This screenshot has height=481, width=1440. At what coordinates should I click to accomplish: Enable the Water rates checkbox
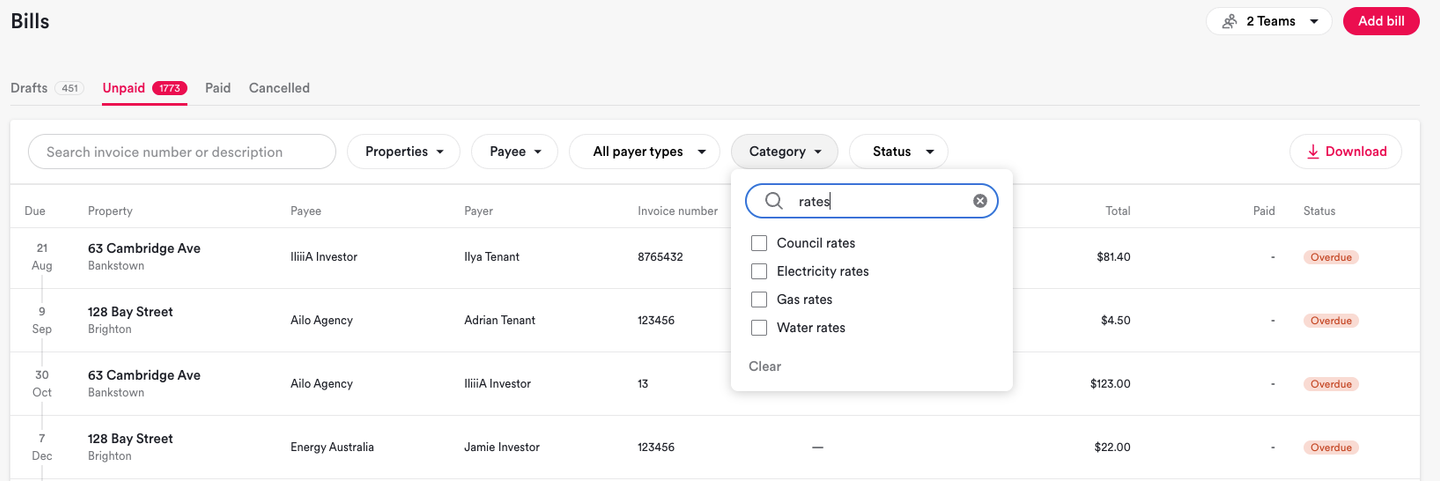[759, 327]
